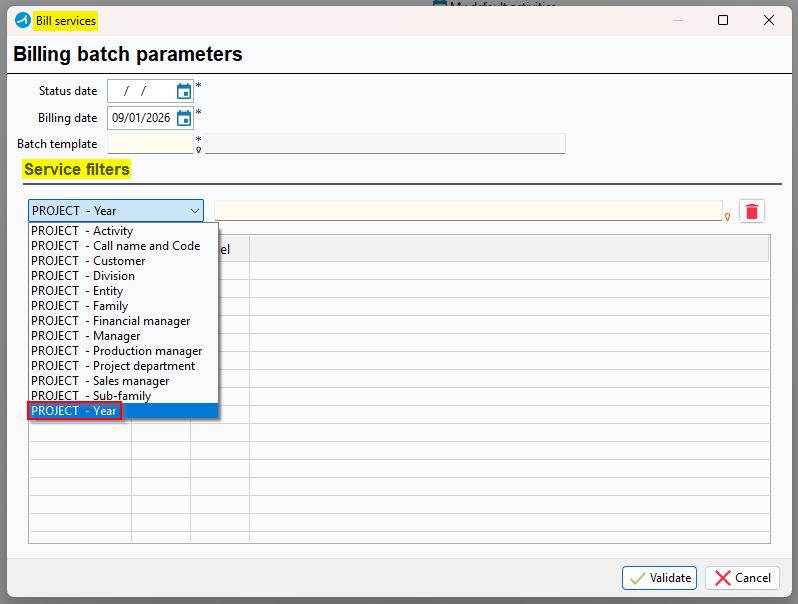Click the filter value lookup pin icon

[x=727, y=216]
